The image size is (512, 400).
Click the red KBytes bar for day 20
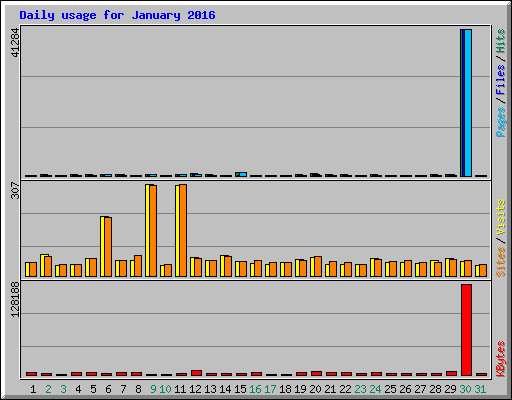click(x=316, y=373)
